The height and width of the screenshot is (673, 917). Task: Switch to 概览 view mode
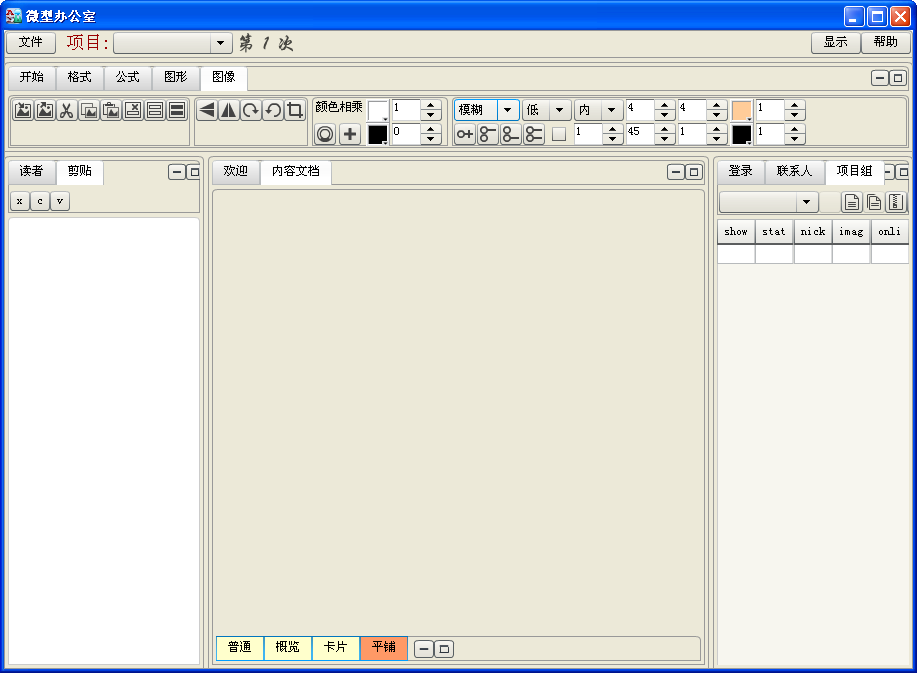(x=288, y=647)
